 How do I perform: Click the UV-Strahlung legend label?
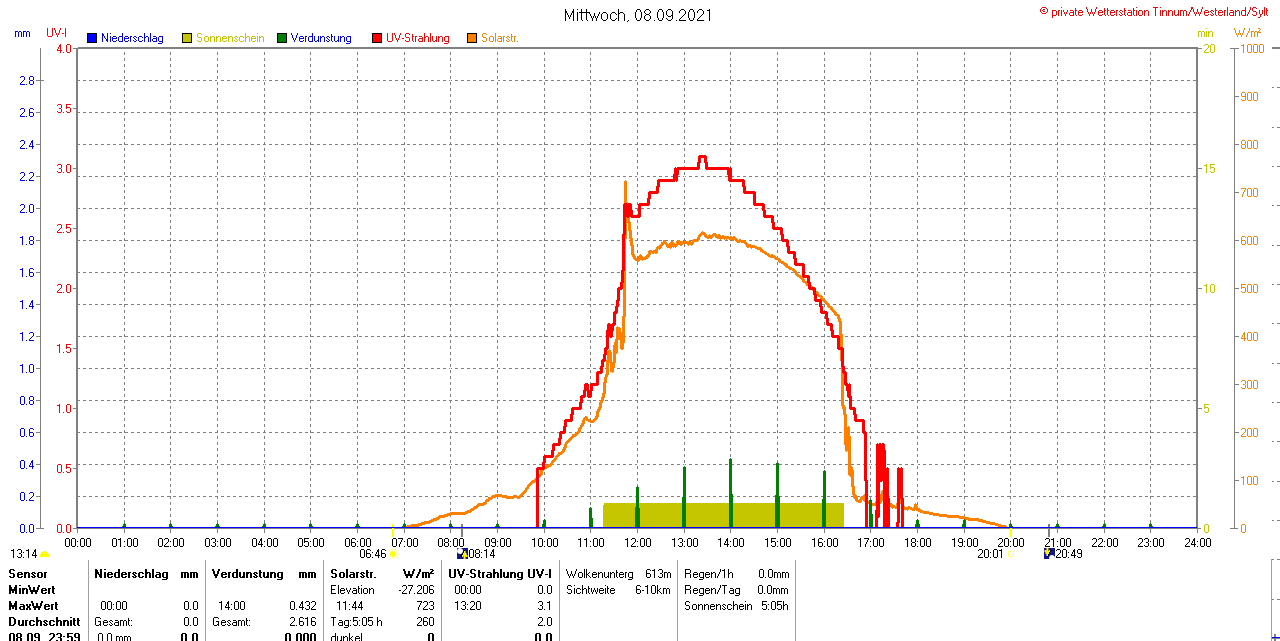(x=418, y=38)
